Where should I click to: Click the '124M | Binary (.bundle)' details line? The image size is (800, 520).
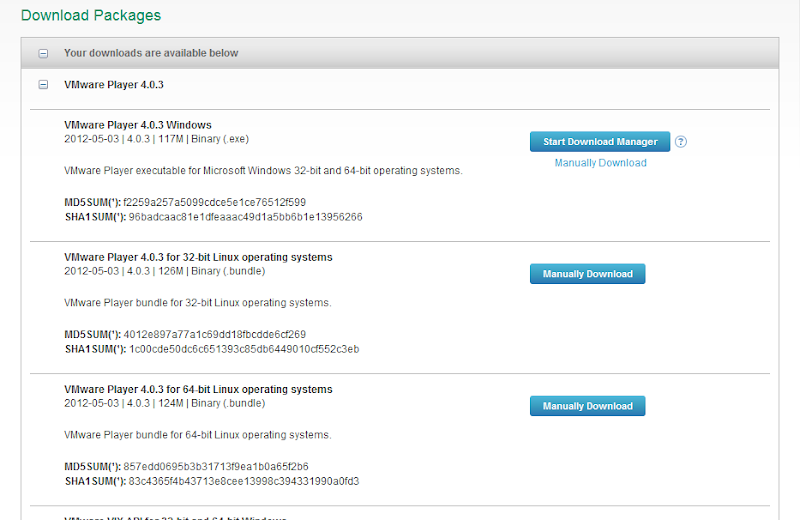[165, 403]
